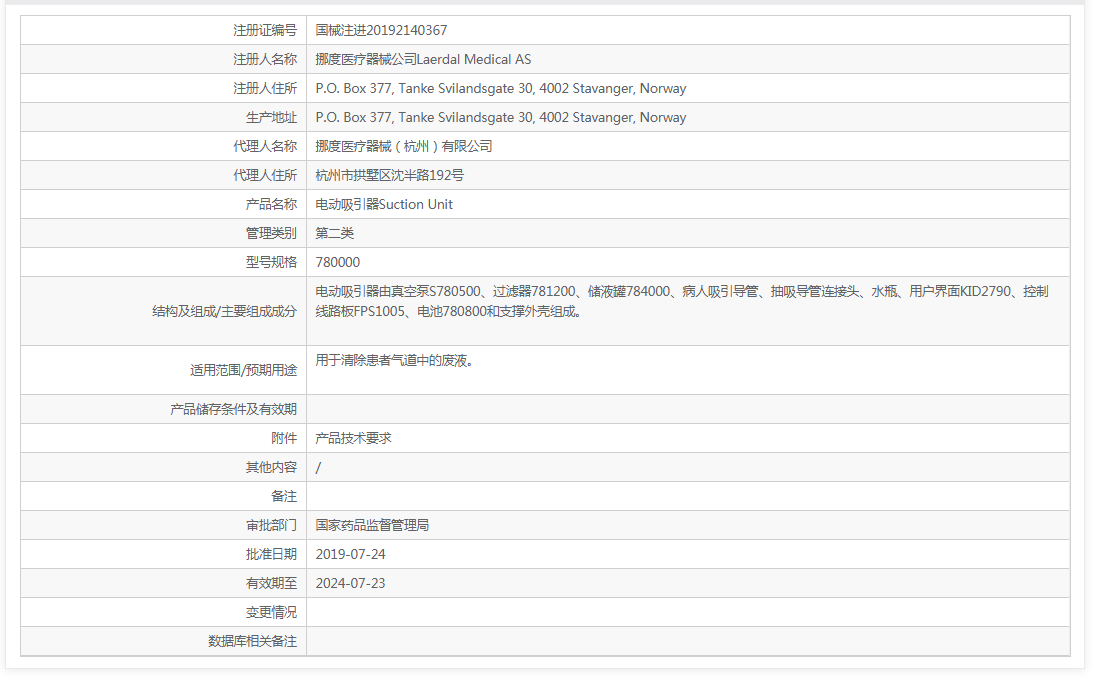Click intended use text 用于清除患者气道中的废液
The image size is (1114, 682).
pos(394,360)
